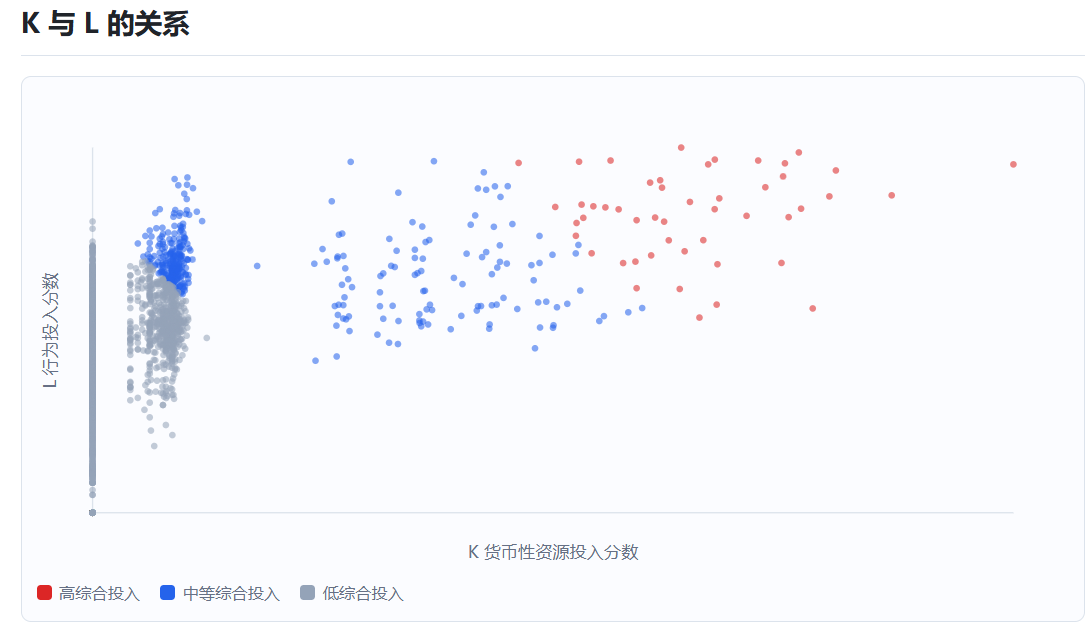Click the topmost gray point on the vertical axis
The image size is (1089, 632).
point(92,222)
